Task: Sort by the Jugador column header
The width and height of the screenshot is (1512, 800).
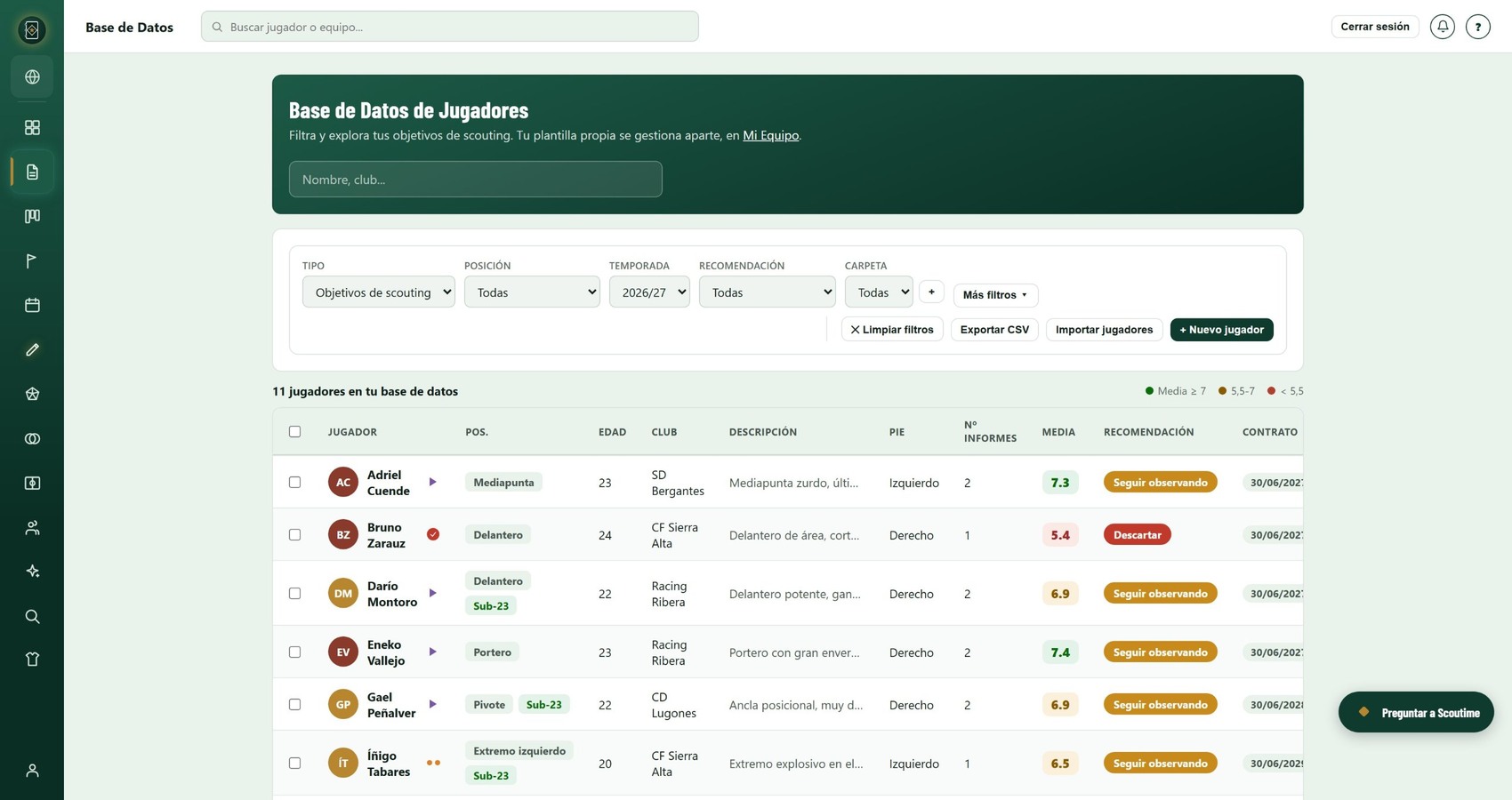Action: (x=352, y=432)
